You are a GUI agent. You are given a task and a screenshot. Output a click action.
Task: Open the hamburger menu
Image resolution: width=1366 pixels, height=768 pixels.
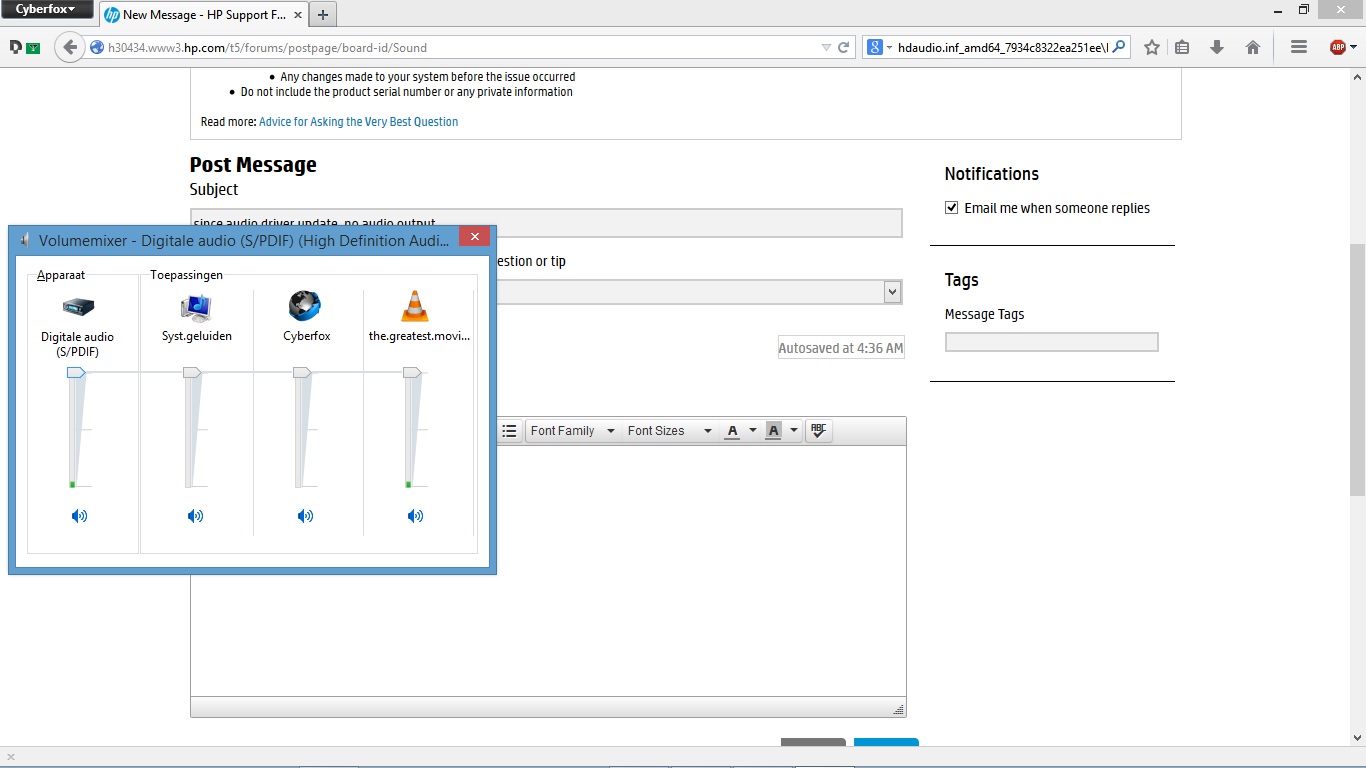point(1299,47)
